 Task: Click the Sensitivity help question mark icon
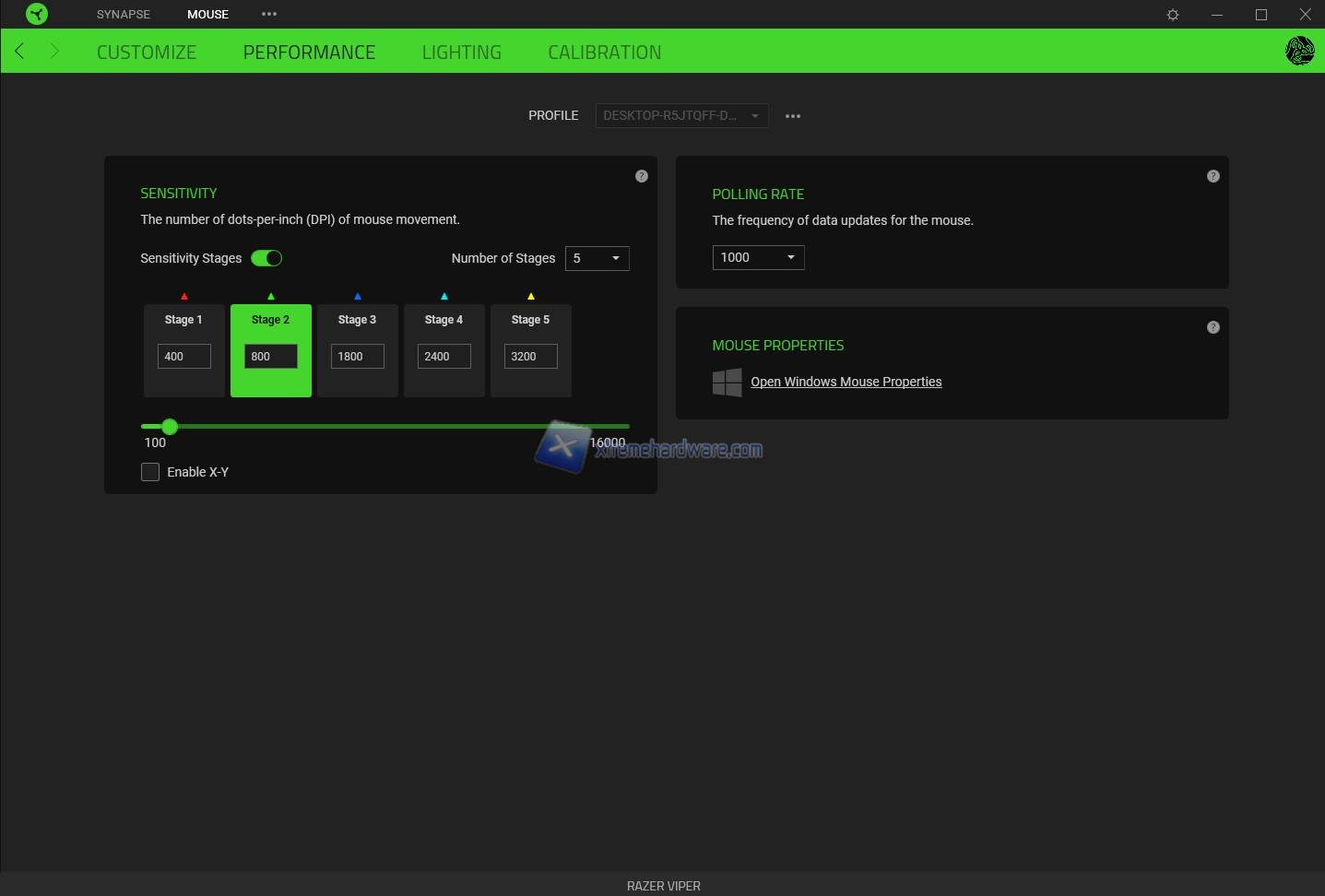click(642, 176)
